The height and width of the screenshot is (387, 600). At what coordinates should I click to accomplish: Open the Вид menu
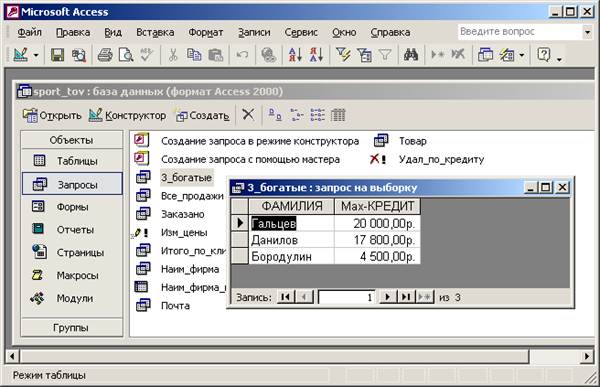point(113,33)
